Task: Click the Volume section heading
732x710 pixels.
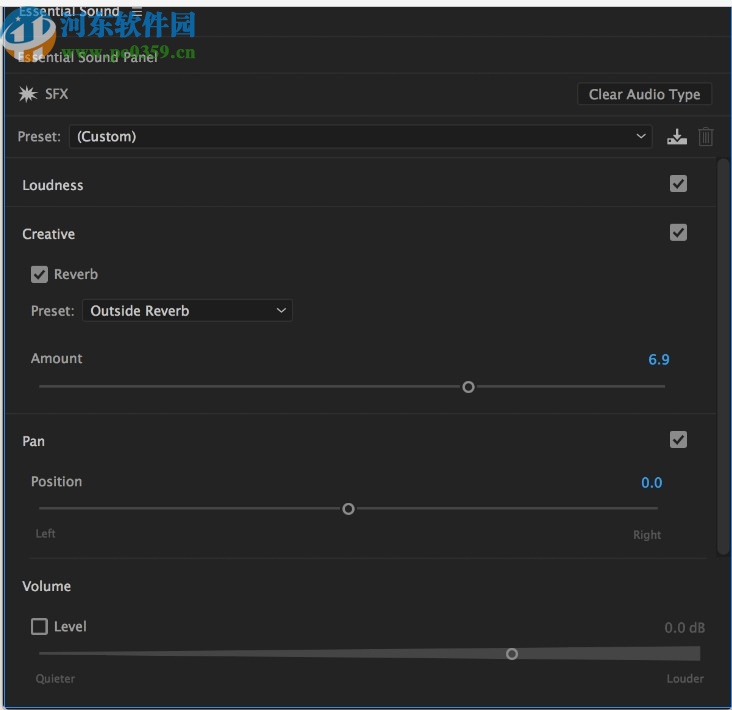Action: pyautogui.click(x=47, y=586)
